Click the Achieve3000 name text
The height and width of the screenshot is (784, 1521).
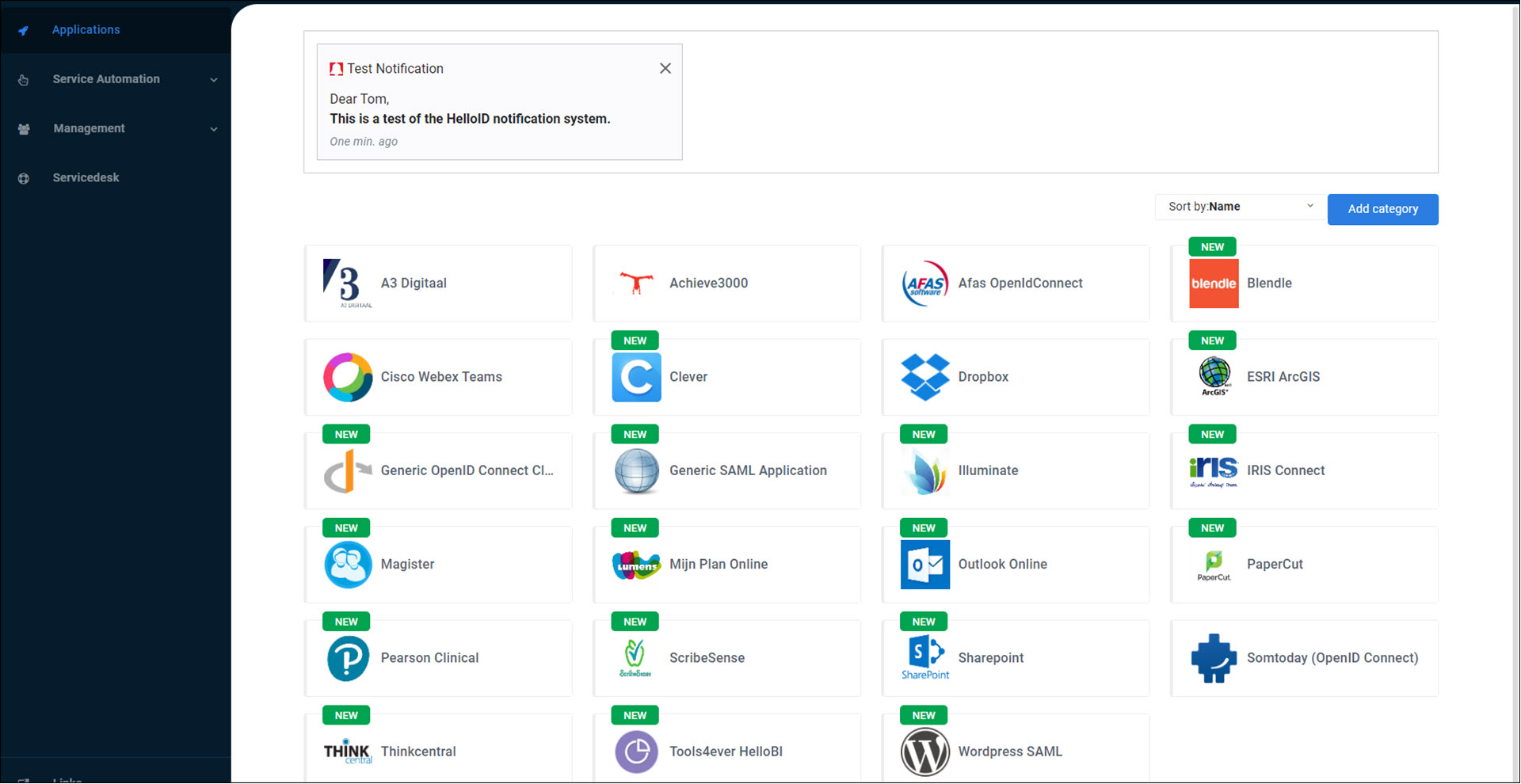[708, 284]
